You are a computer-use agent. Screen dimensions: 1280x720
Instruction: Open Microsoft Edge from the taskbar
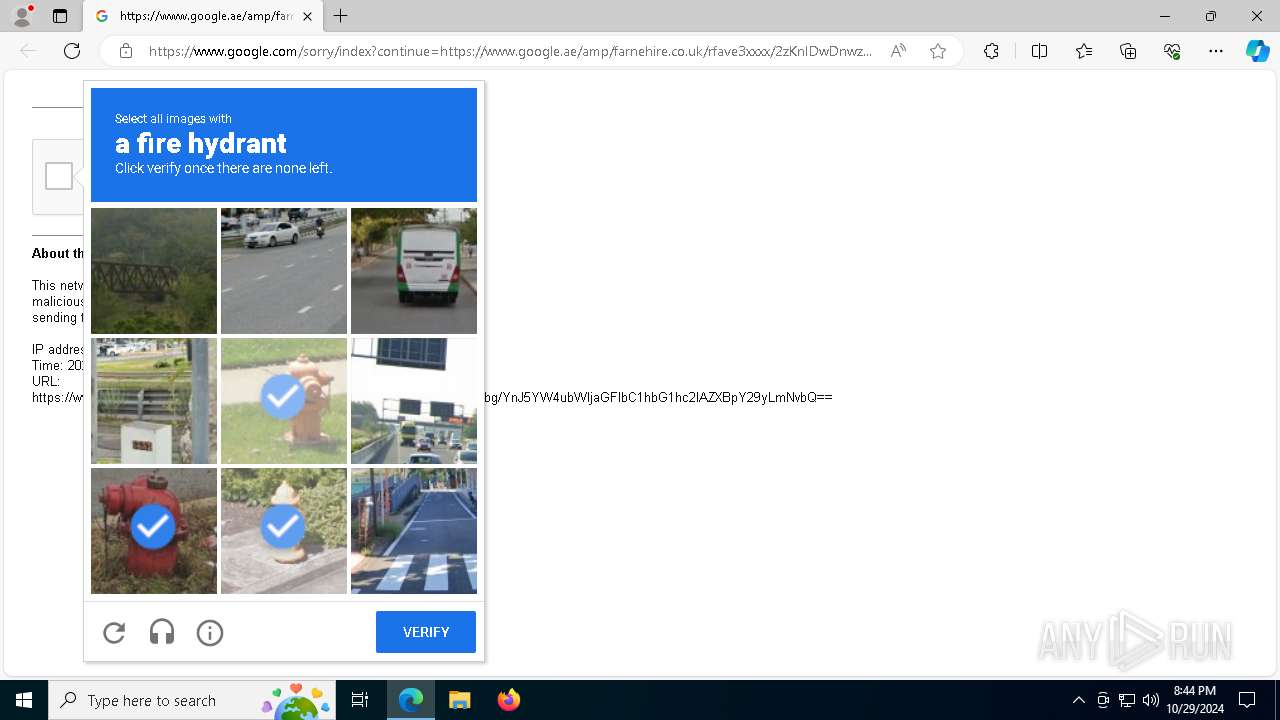[411, 700]
